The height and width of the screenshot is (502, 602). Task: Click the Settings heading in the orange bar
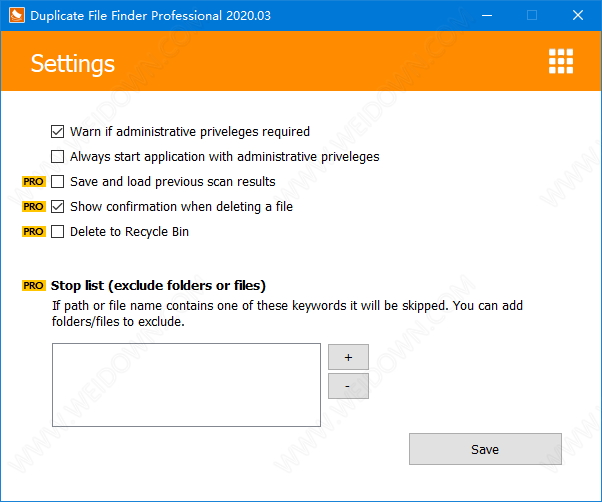[x=73, y=64]
